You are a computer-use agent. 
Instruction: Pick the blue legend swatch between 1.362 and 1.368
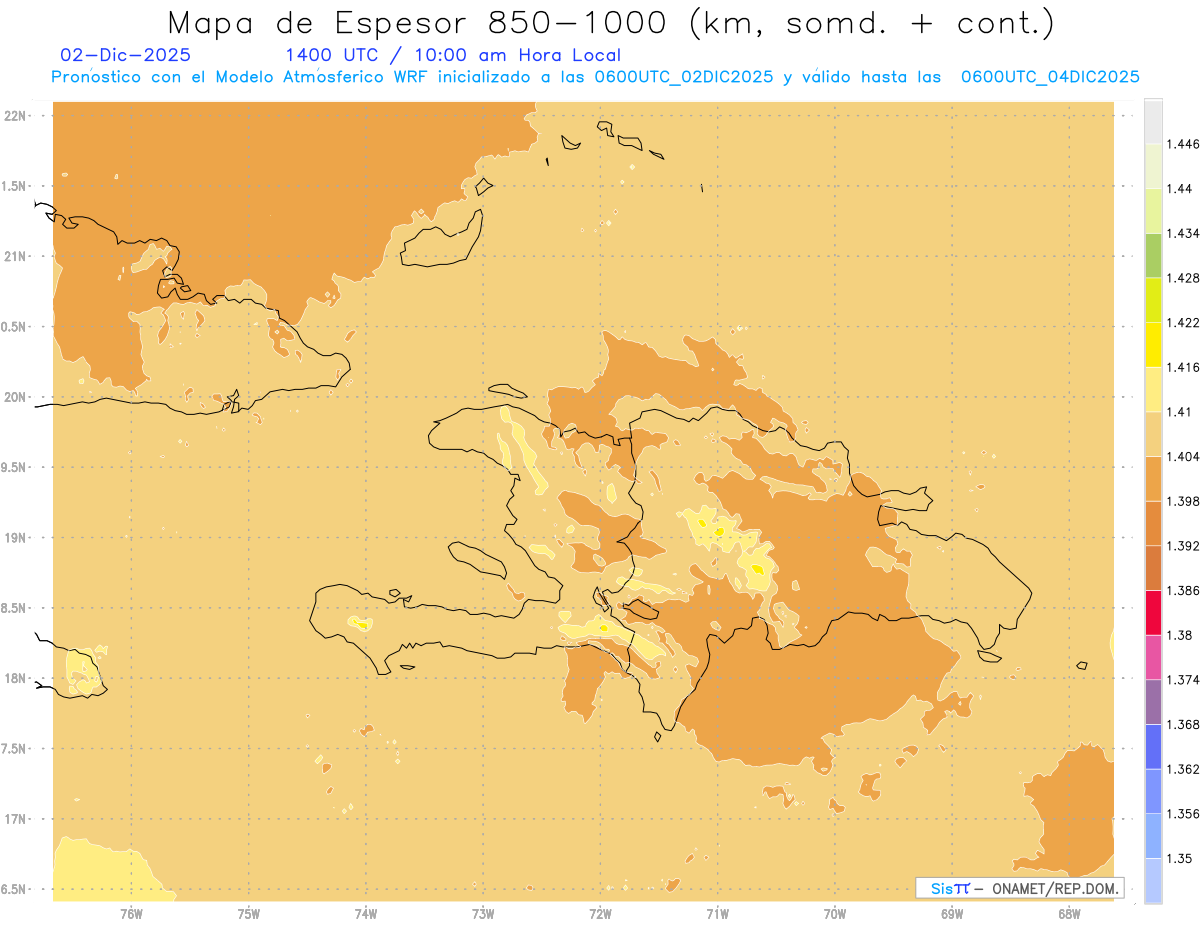click(1153, 746)
